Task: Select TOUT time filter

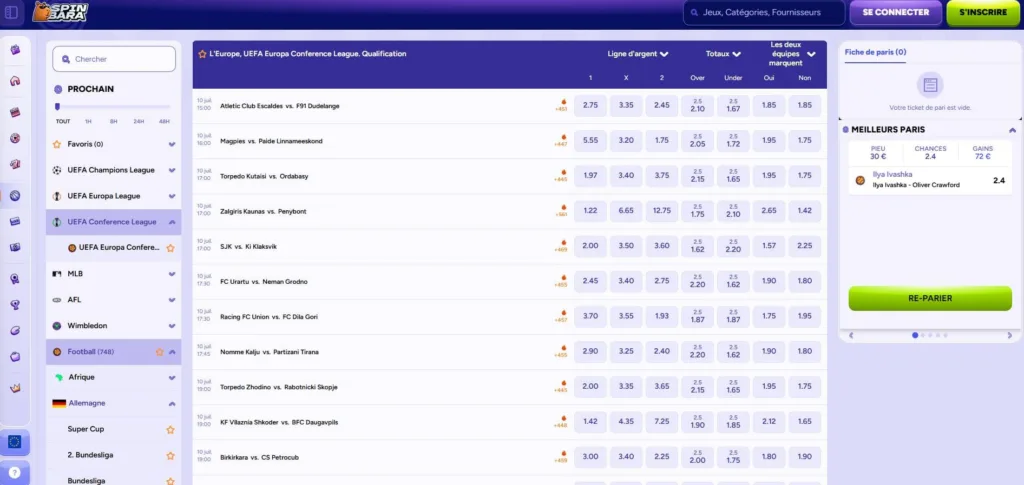Action: [63, 121]
